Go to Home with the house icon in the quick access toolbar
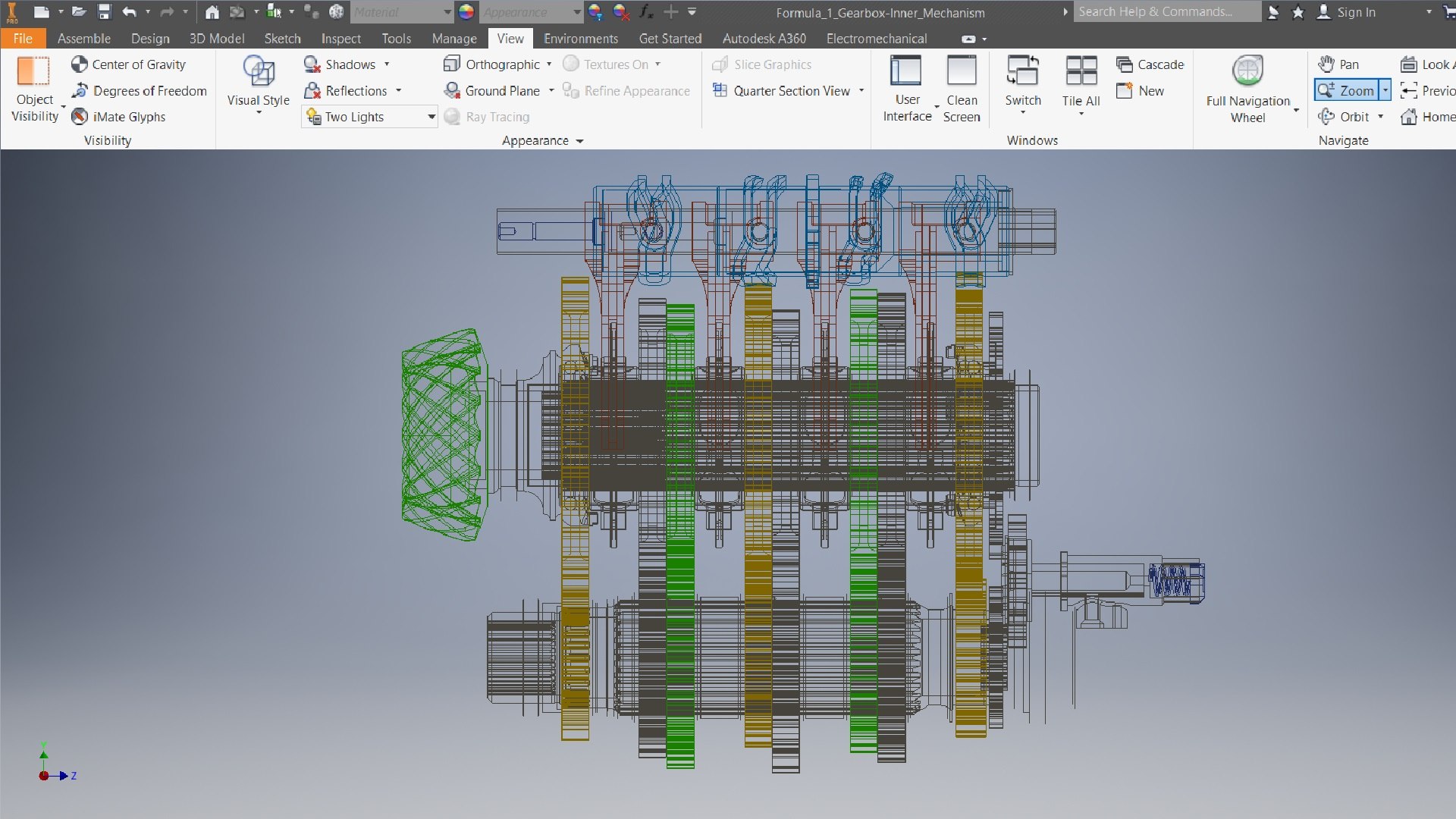1456x819 pixels. (x=212, y=11)
